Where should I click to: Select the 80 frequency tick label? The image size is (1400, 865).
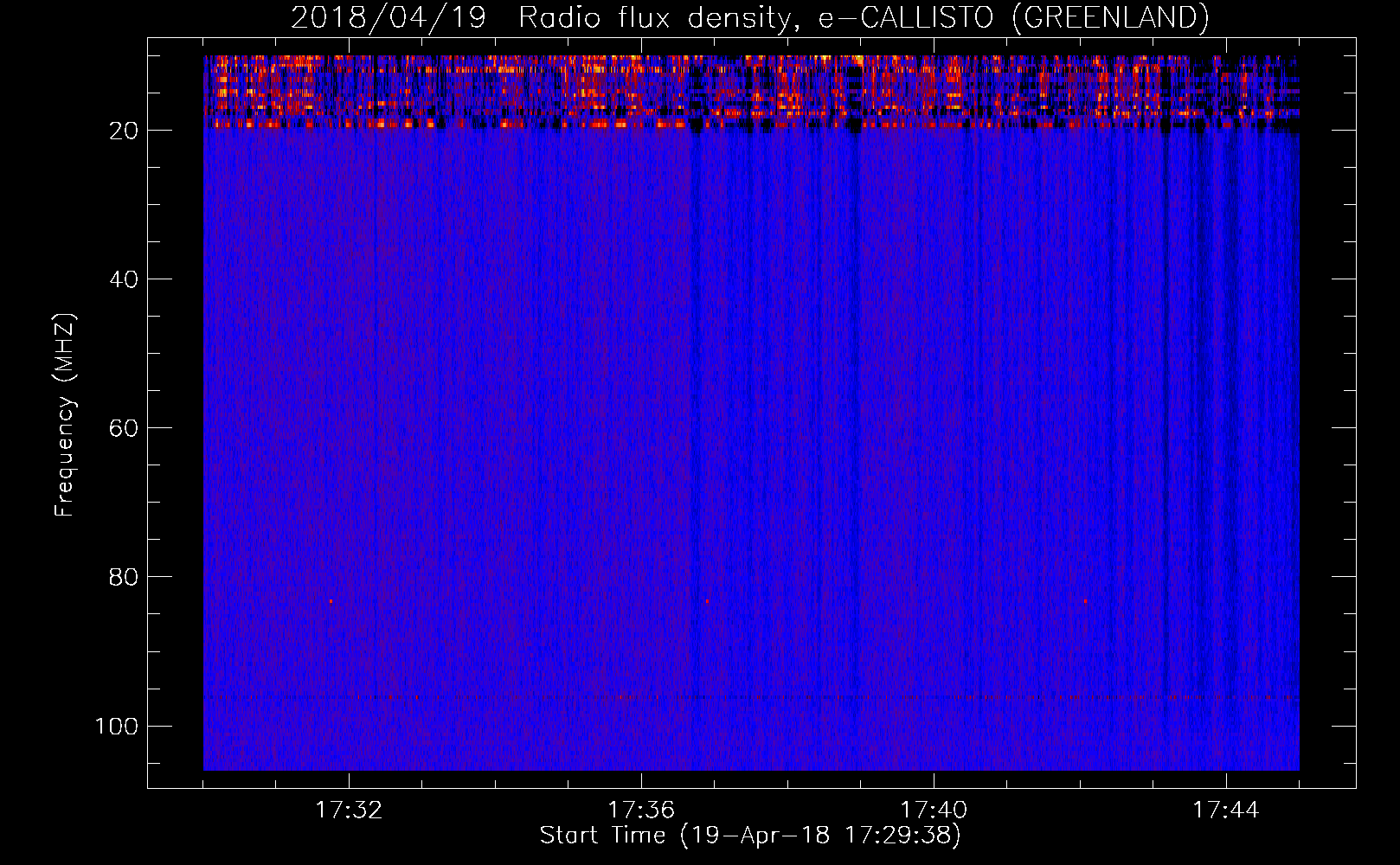pos(124,577)
